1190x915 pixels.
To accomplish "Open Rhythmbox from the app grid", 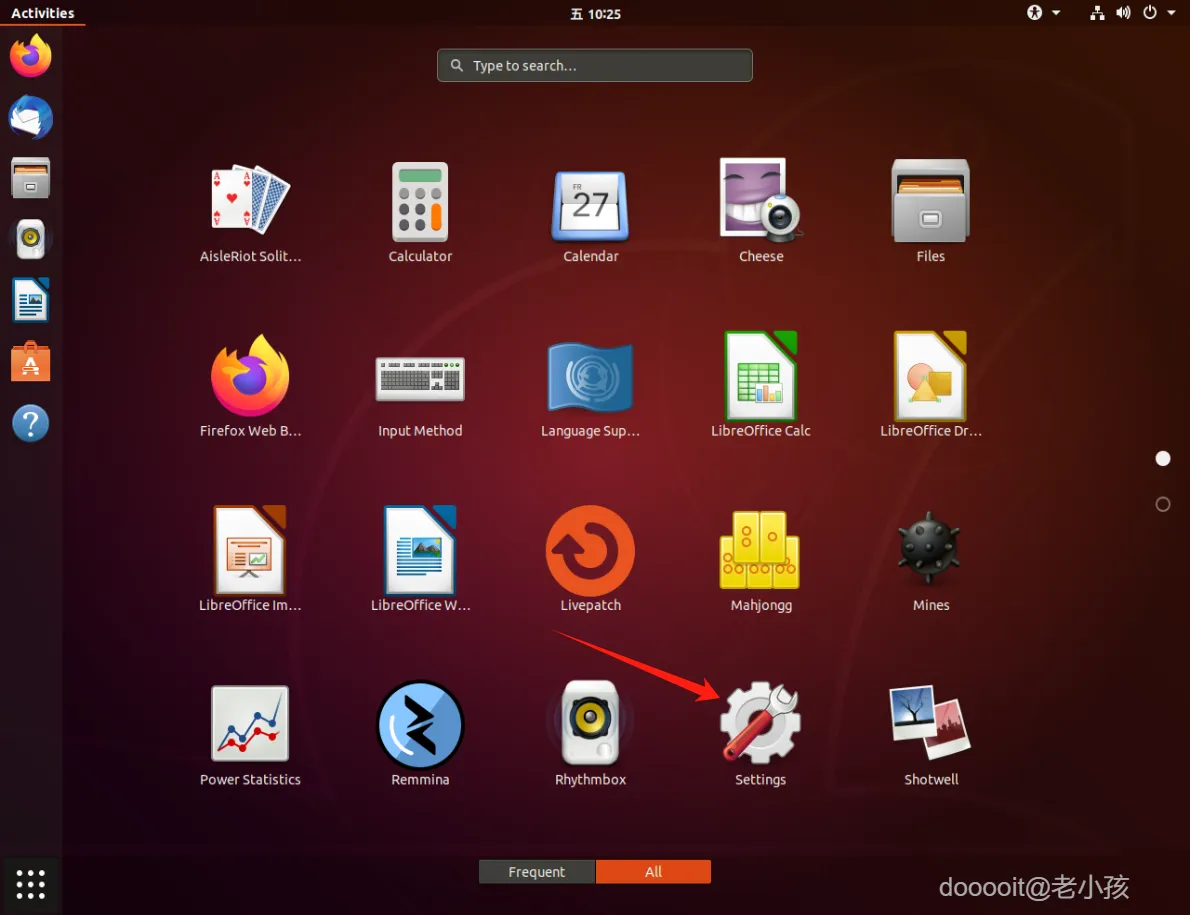I will [590, 734].
